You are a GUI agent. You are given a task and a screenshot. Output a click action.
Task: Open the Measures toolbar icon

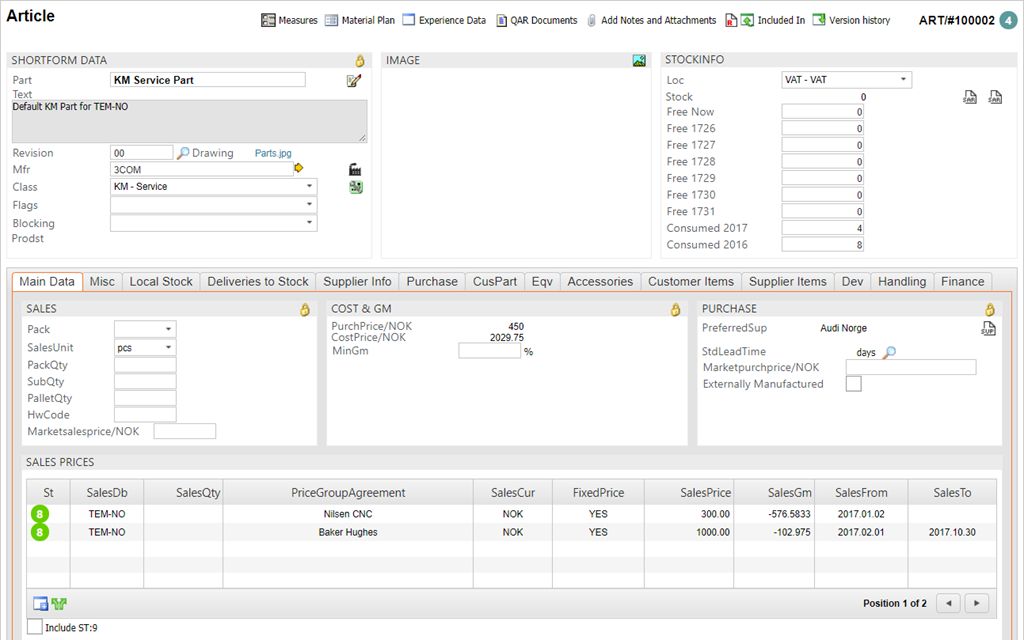point(268,20)
